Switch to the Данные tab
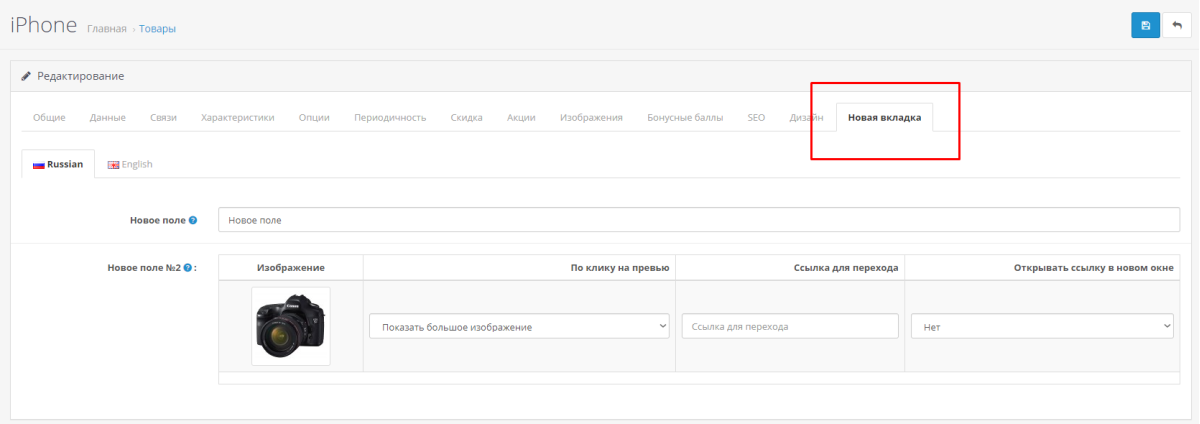Image resolution: width=1200 pixels, height=424 pixels. 107,118
